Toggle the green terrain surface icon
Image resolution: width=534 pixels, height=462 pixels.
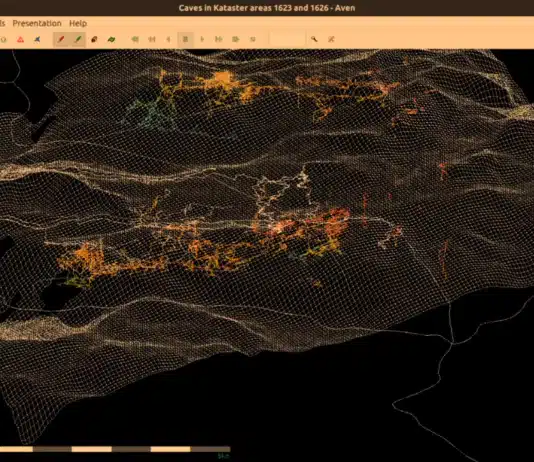(111, 39)
